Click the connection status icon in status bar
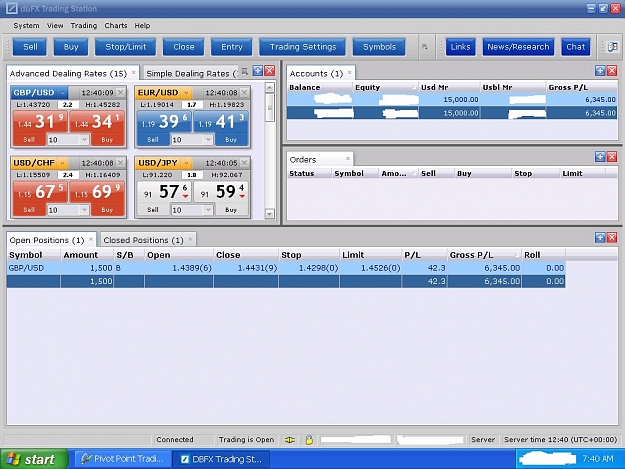This screenshot has width=625, height=469. coord(290,440)
